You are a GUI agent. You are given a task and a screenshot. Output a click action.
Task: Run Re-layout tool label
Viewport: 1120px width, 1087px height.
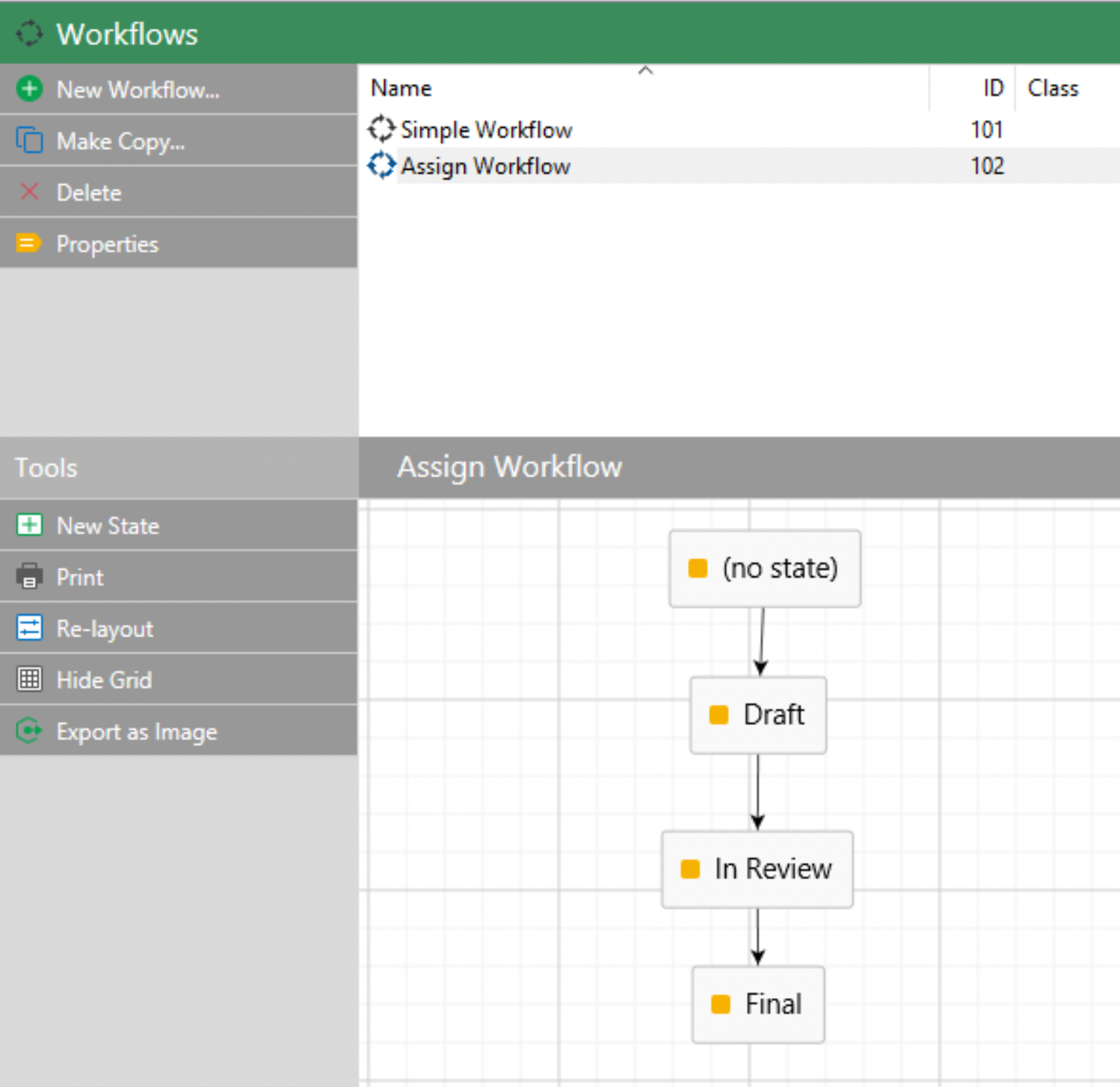tap(105, 629)
